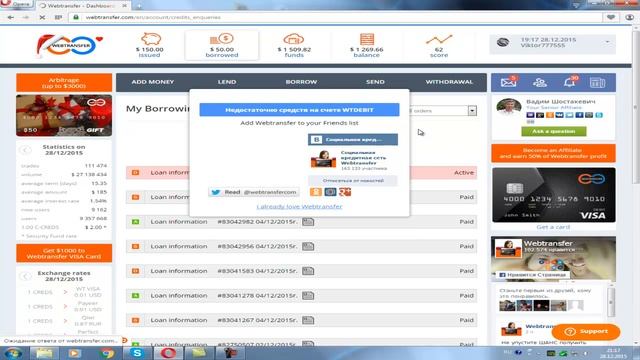Open the ADD MONEY tab
Image resolution: width=640 pixels, height=360 pixels.
(x=153, y=82)
